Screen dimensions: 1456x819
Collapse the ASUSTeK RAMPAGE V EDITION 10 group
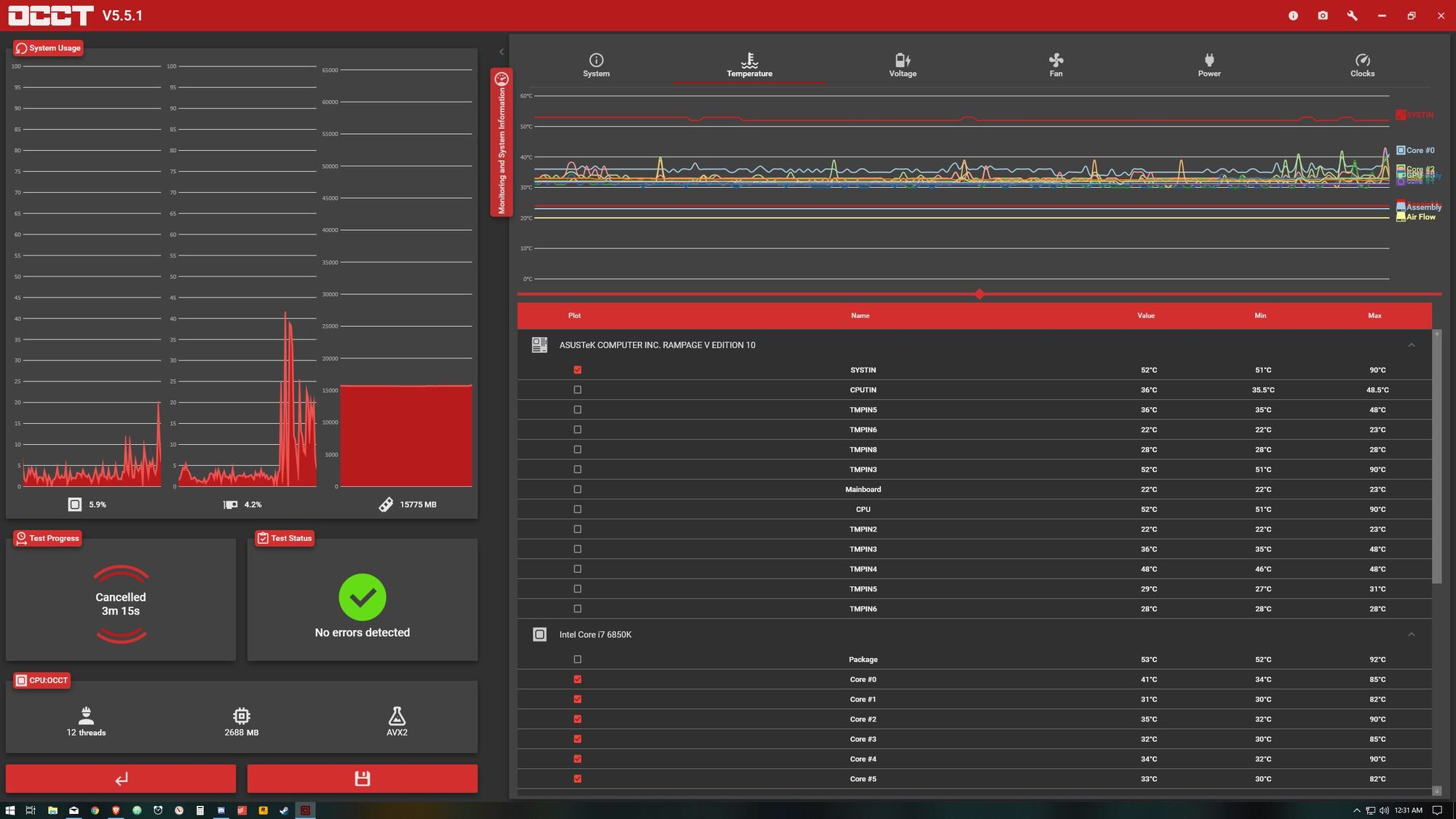[1411, 345]
